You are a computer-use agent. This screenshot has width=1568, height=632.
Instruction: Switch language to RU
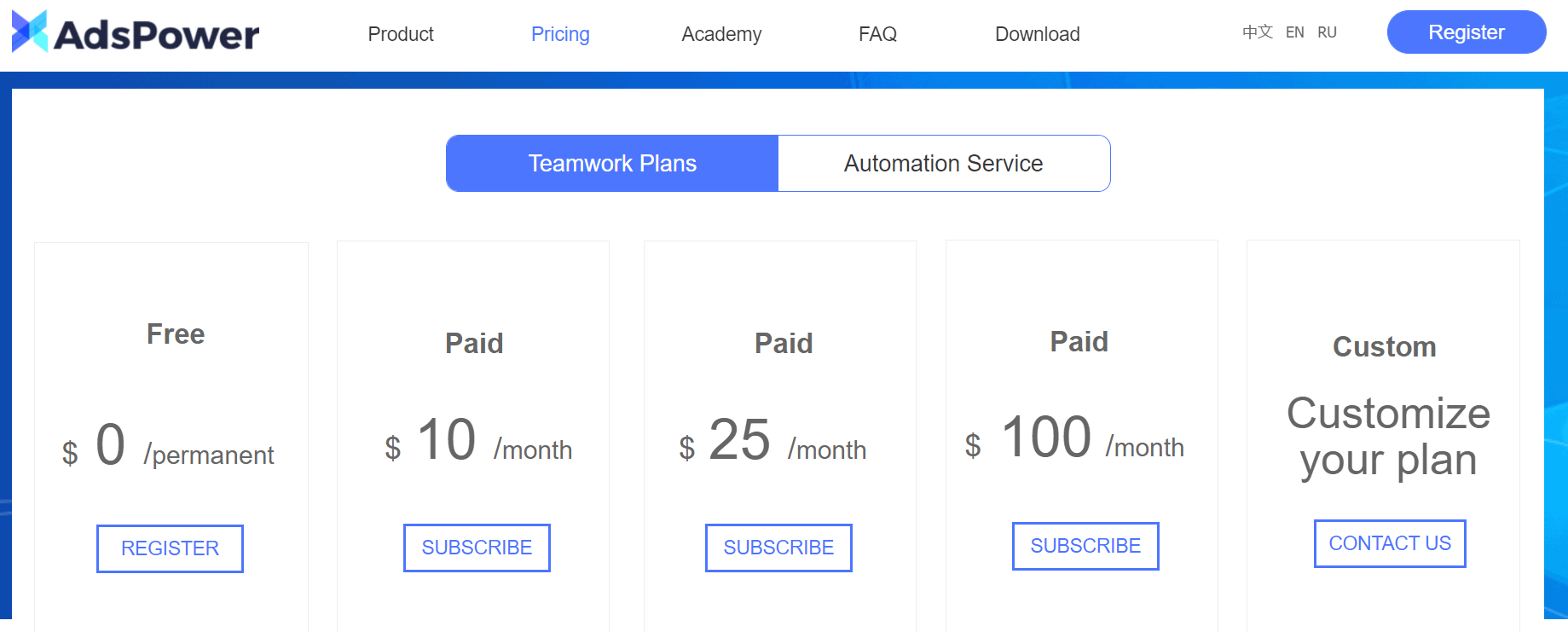tap(1327, 32)
